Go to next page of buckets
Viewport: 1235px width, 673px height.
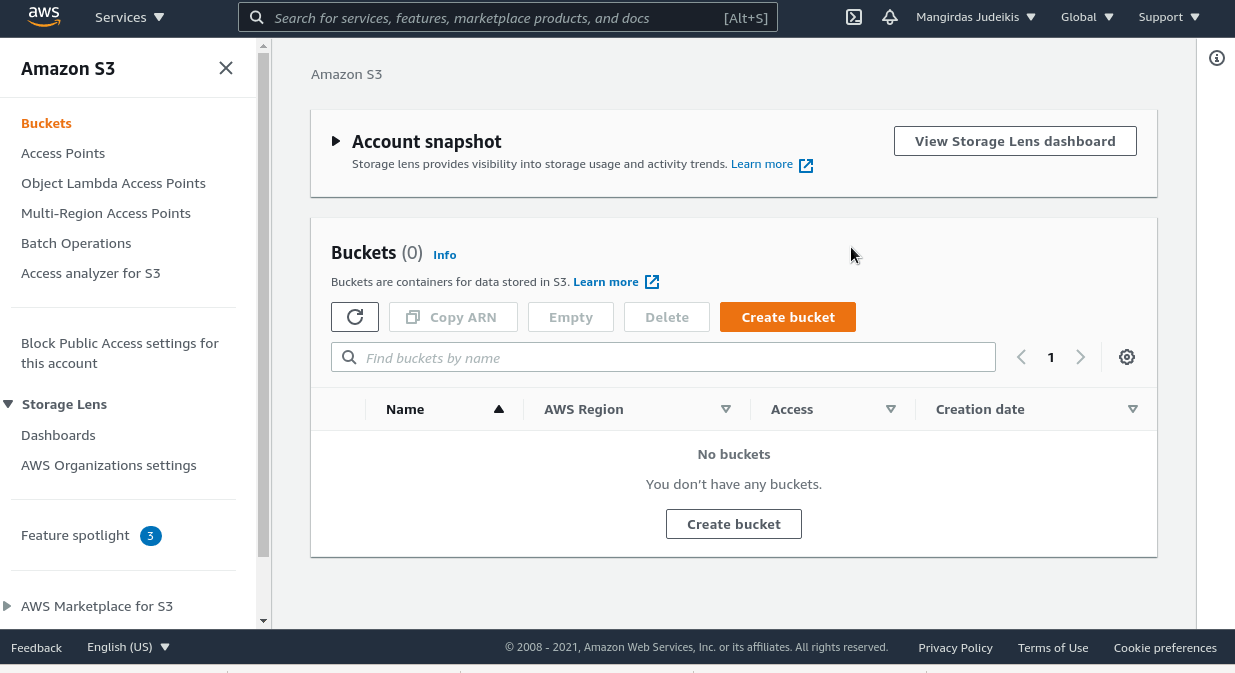[x=1080, y=357]
